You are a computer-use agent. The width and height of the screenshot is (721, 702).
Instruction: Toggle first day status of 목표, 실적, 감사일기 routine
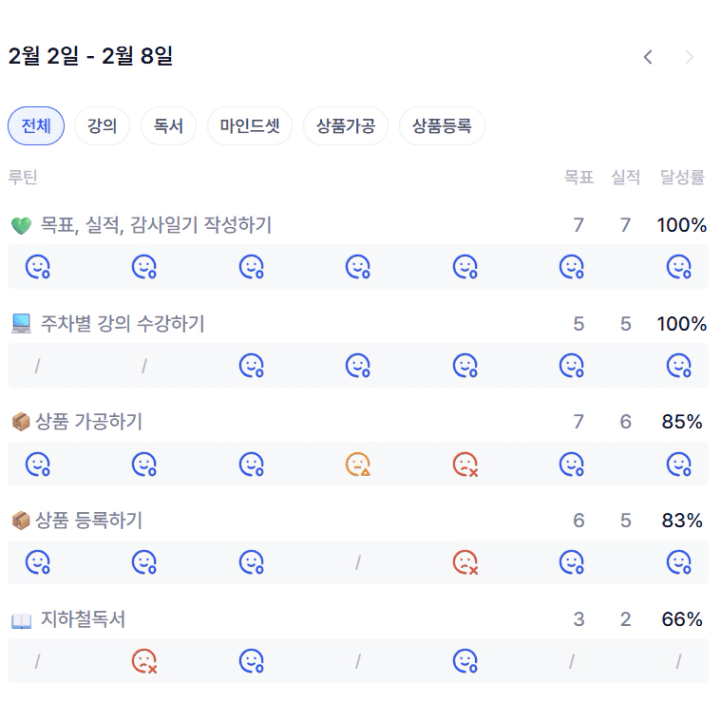(38, 267)
